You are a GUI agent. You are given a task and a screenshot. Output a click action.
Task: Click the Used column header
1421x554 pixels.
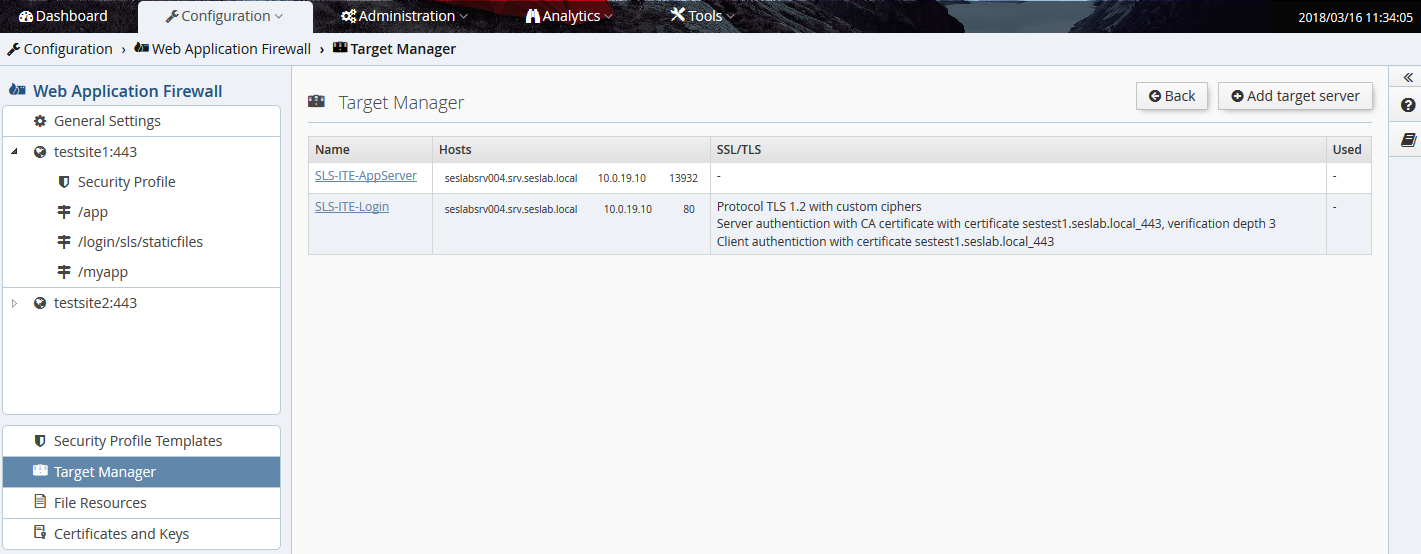click(x=1347, y=150)
